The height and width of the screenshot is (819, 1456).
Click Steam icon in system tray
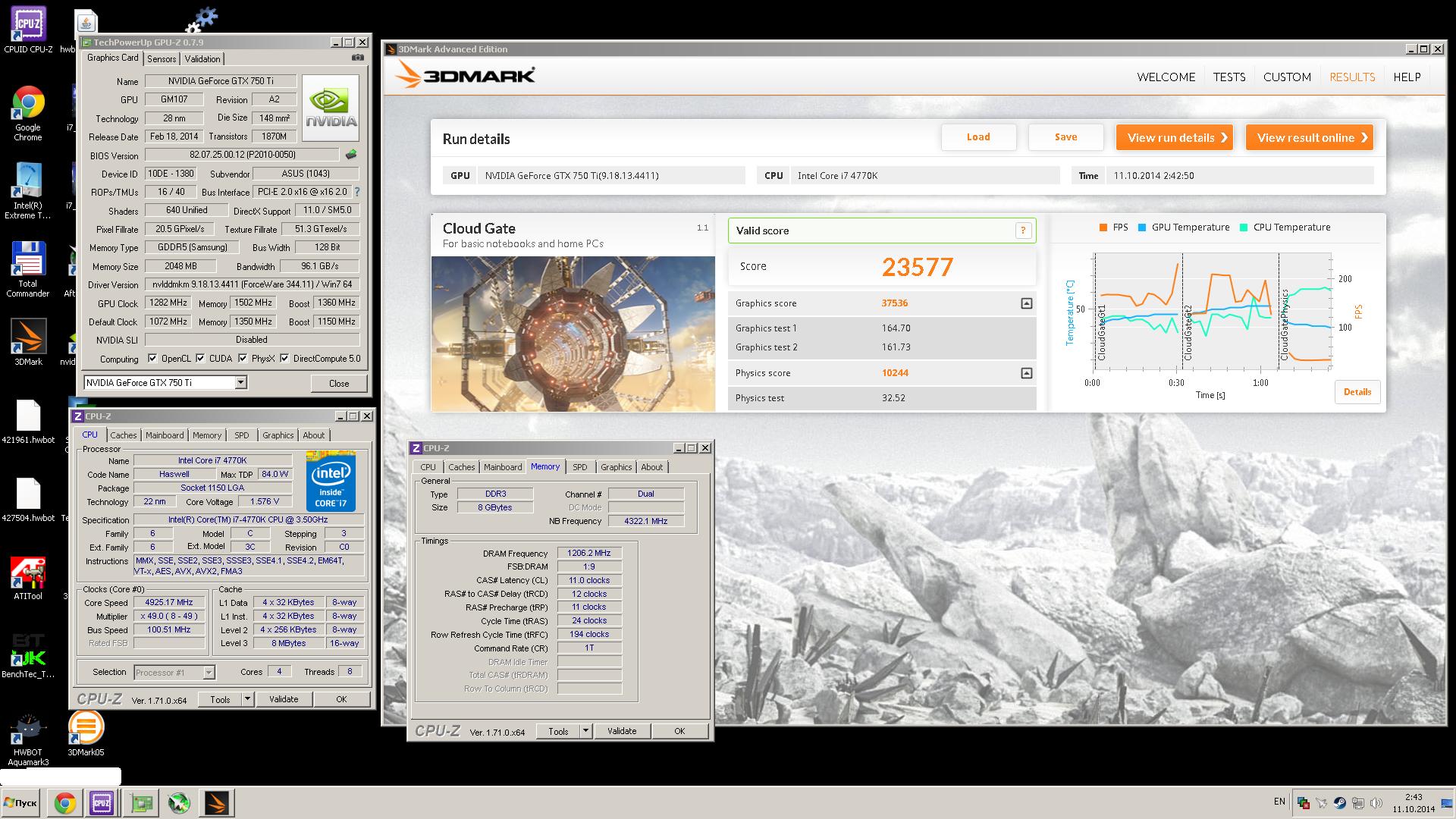click(1340, 803)
